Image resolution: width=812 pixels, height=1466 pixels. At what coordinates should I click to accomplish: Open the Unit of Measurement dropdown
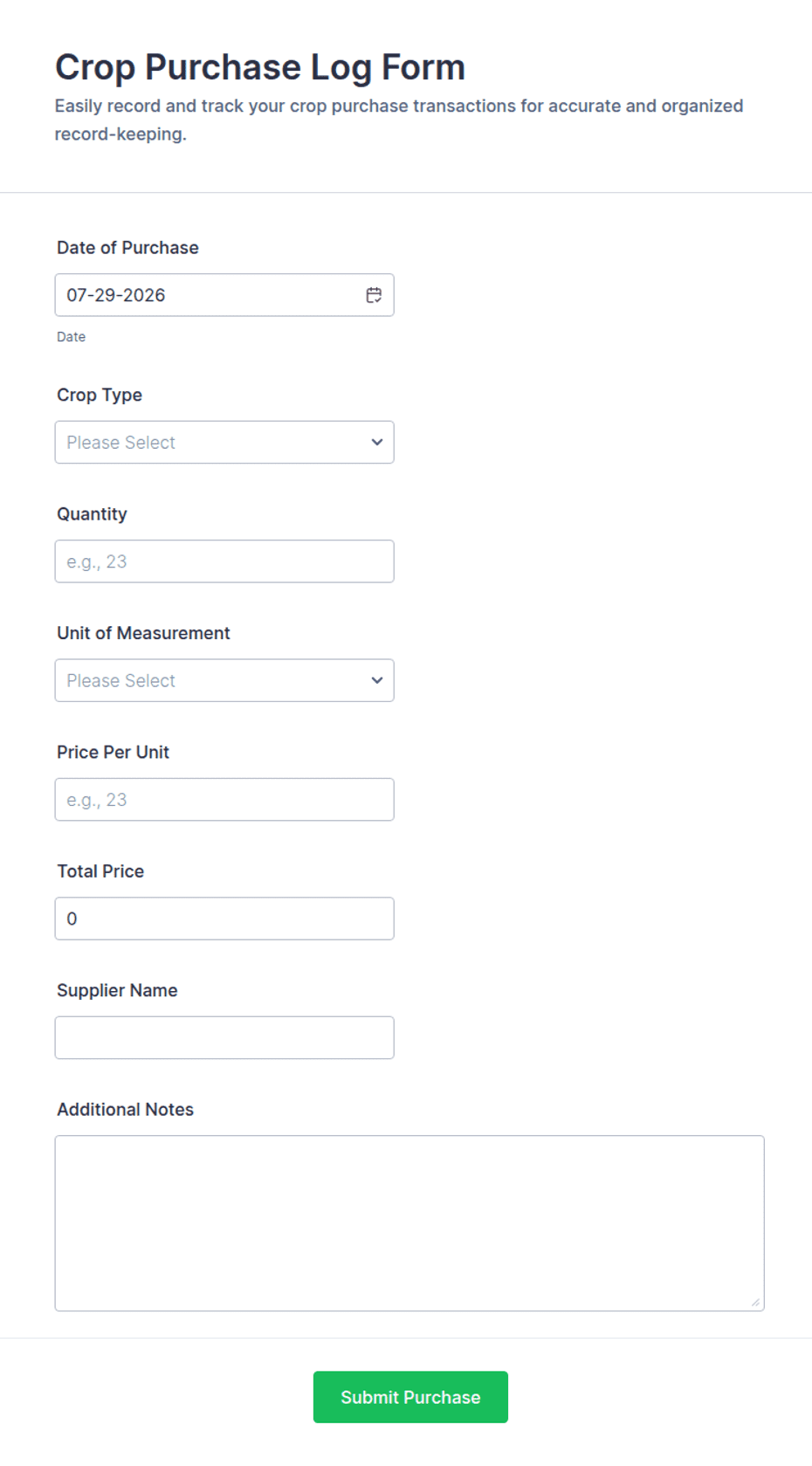click(224, 680)
